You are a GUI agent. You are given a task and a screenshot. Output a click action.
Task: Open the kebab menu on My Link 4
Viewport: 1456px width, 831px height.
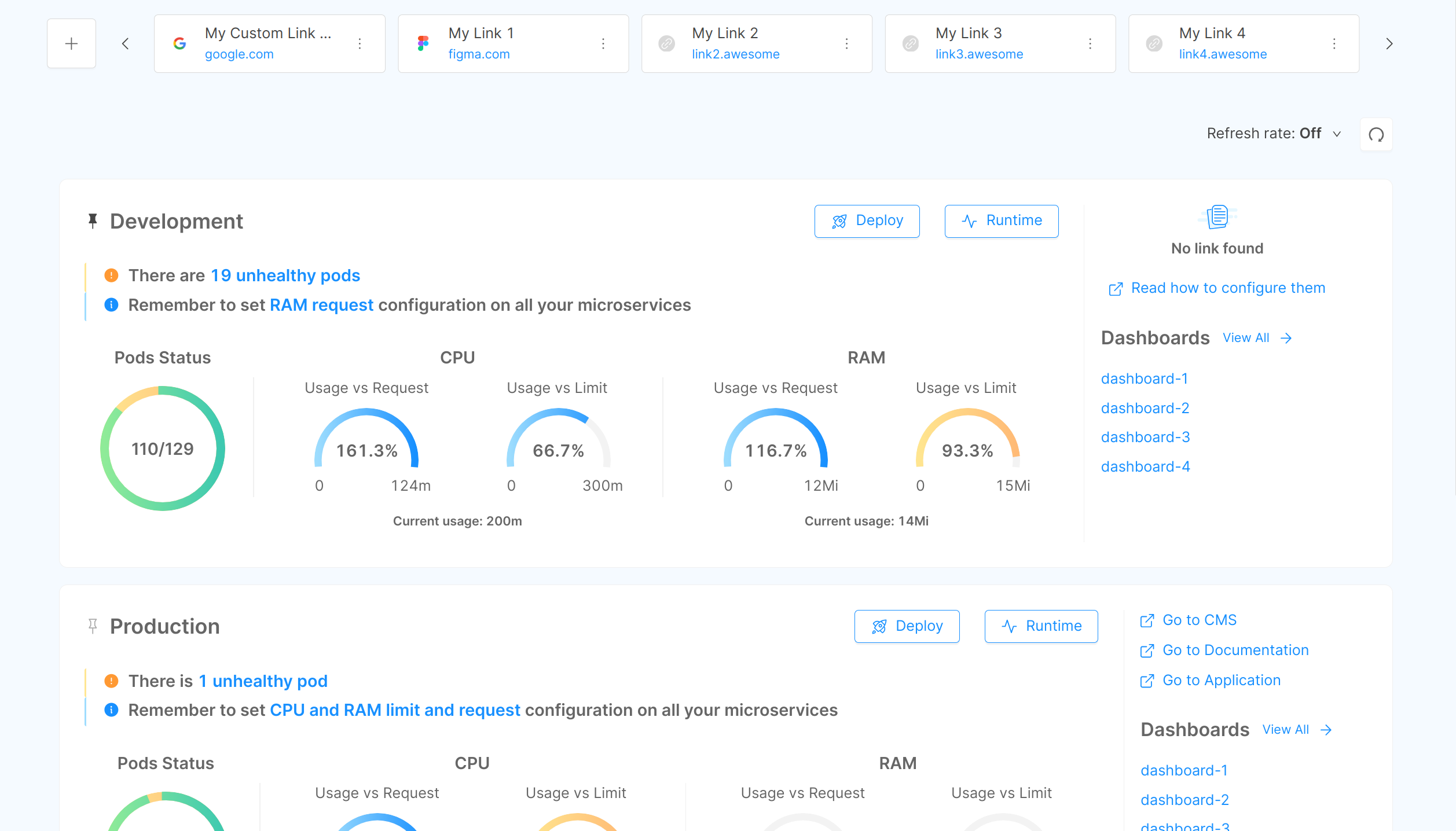point(1334,43)
